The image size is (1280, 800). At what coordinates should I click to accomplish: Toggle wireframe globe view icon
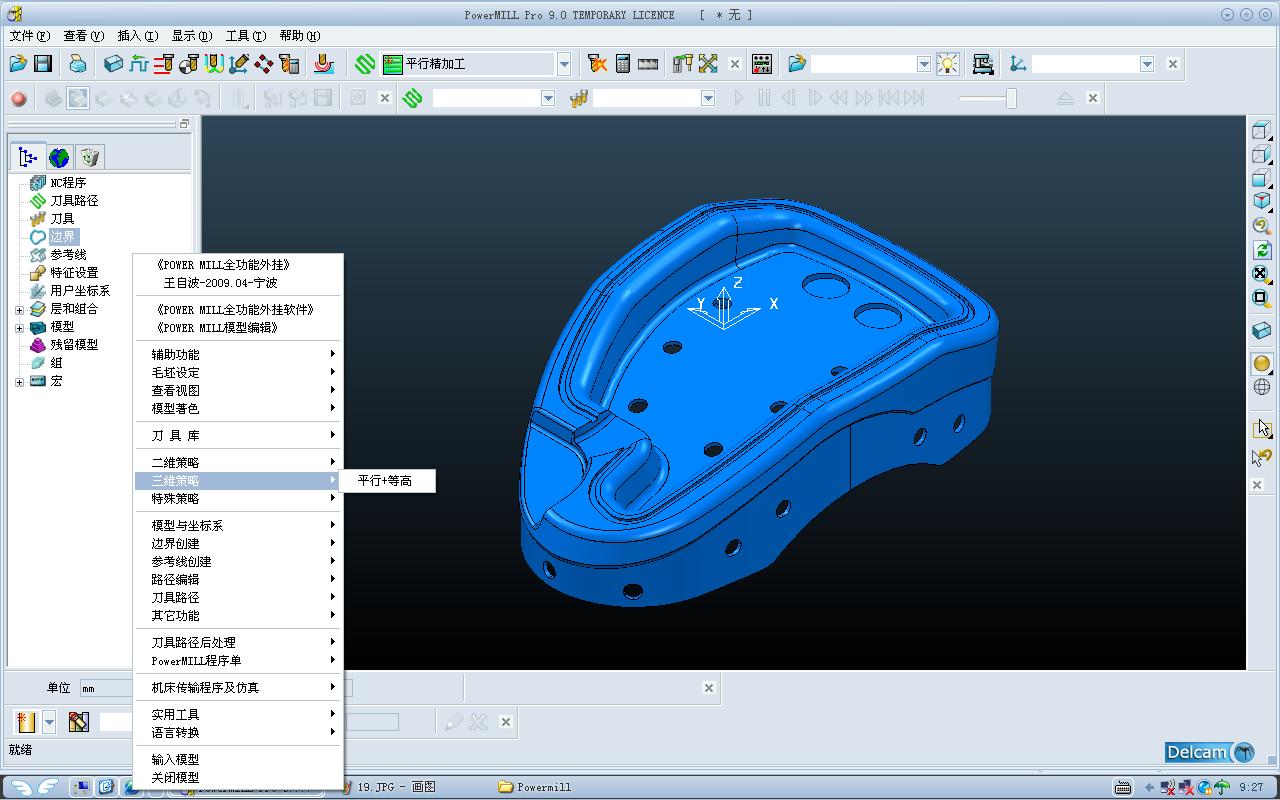[1262, 388]
